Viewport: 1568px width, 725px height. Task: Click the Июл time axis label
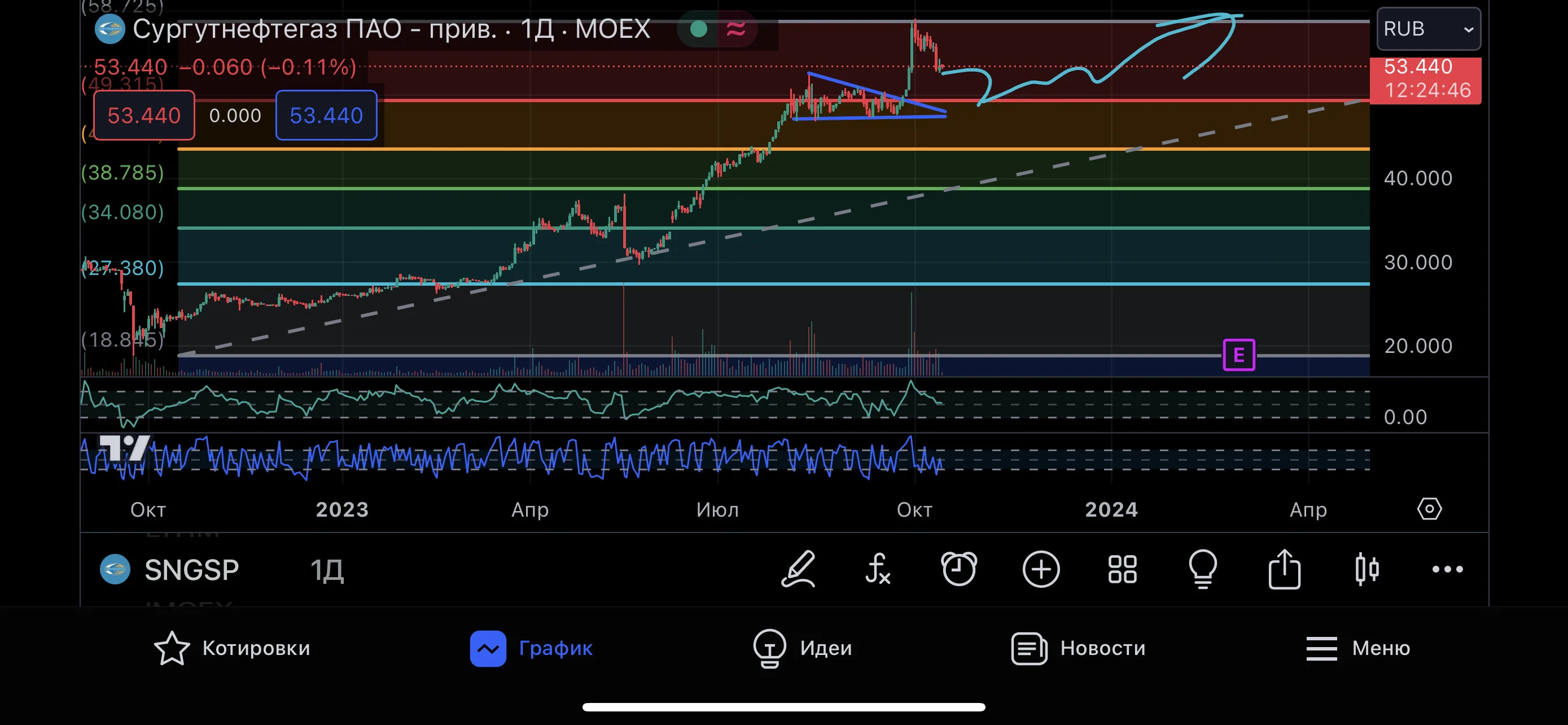pyautogui.click(x=717, y=509)
